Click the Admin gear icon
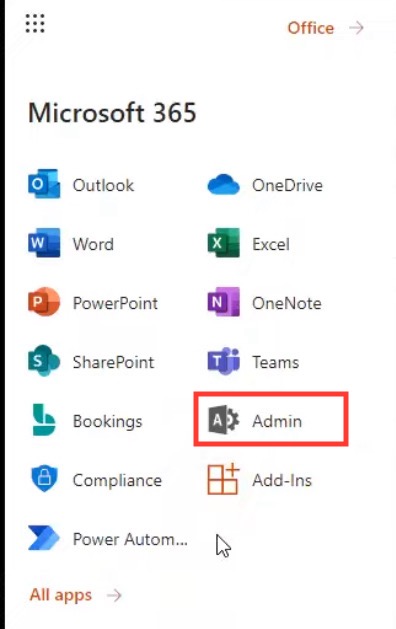 (223, 420)
